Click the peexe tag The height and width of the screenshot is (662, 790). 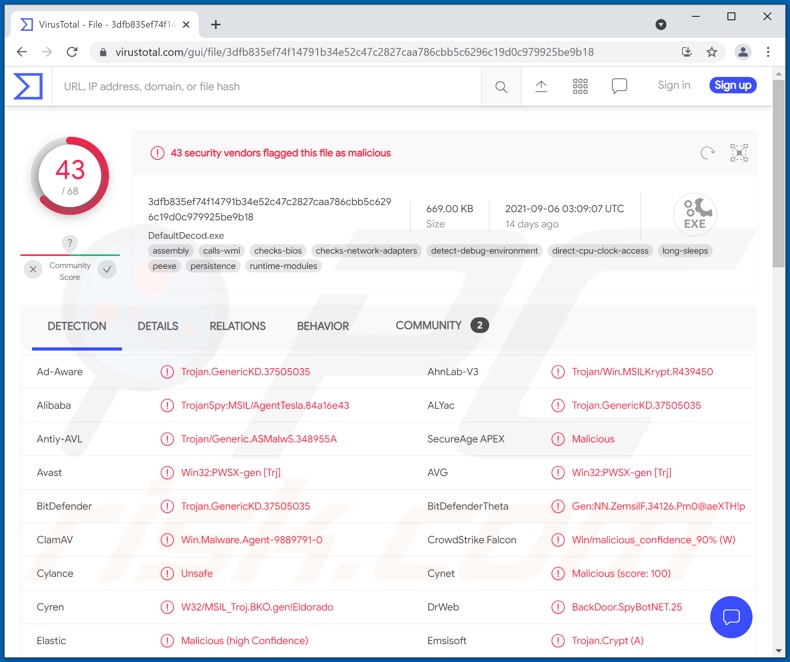[164, 266]
